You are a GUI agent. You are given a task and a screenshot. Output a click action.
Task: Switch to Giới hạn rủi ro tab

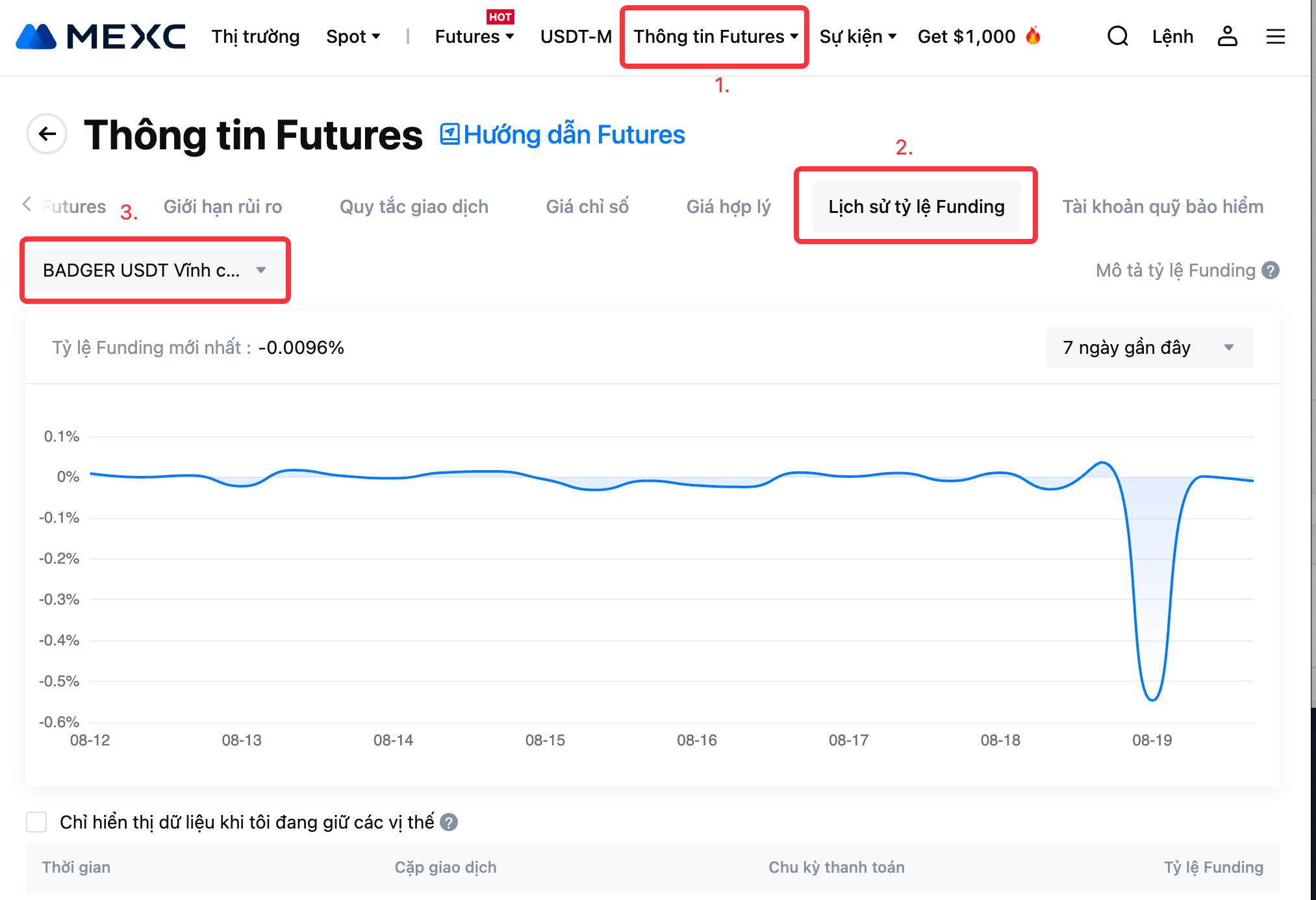point(223,206)
